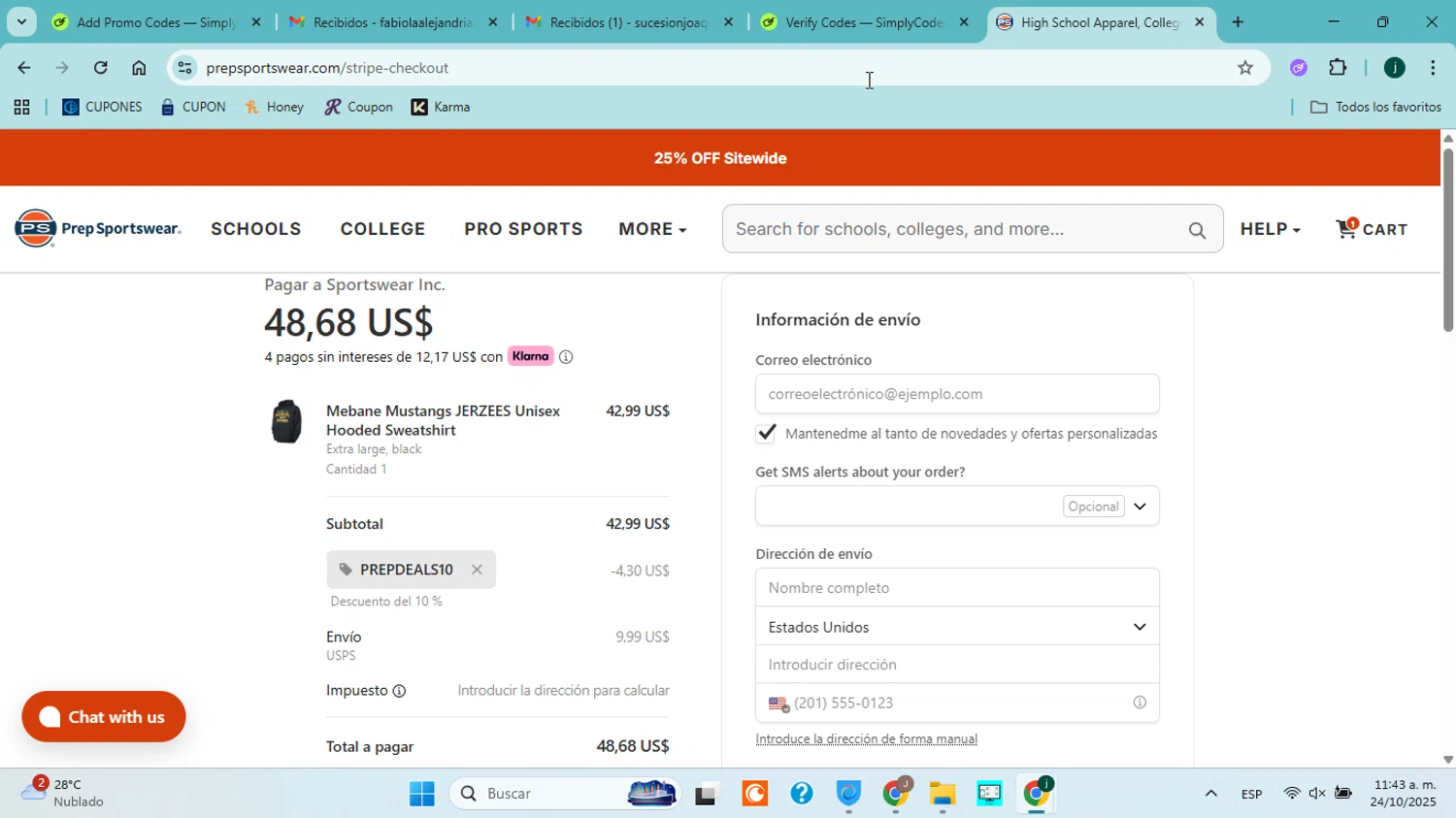Click the hooded sweatshirt product thumbnail
Screen dimensions: 1456x818
pos(286,422)
